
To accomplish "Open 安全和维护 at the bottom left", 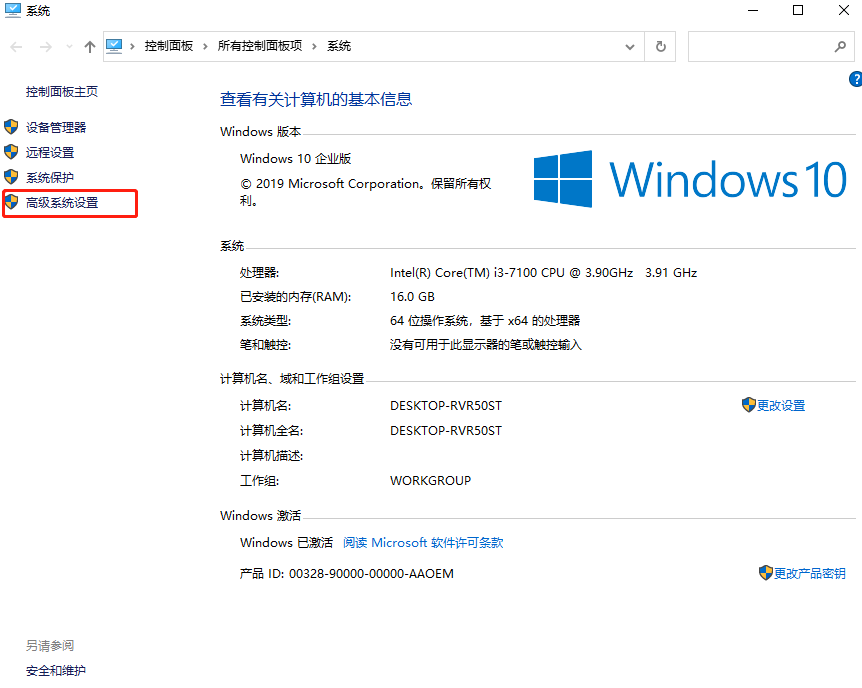I will (55, 670).
